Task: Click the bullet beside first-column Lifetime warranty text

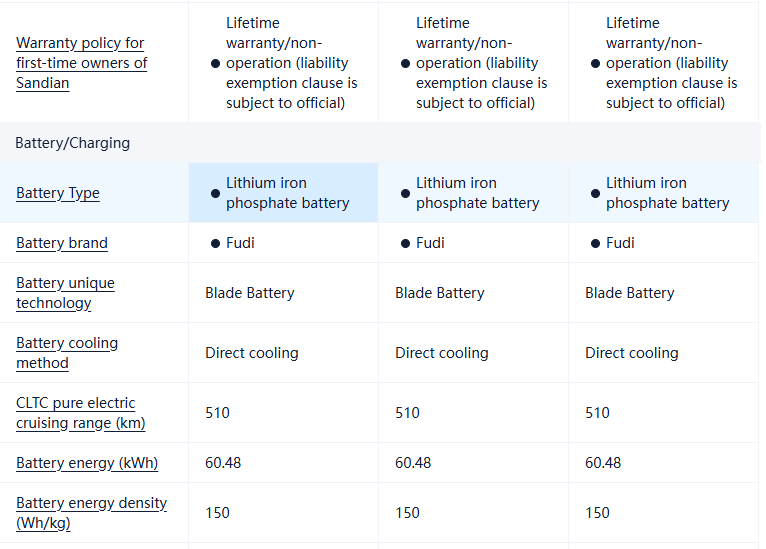Action: point(215,63)
